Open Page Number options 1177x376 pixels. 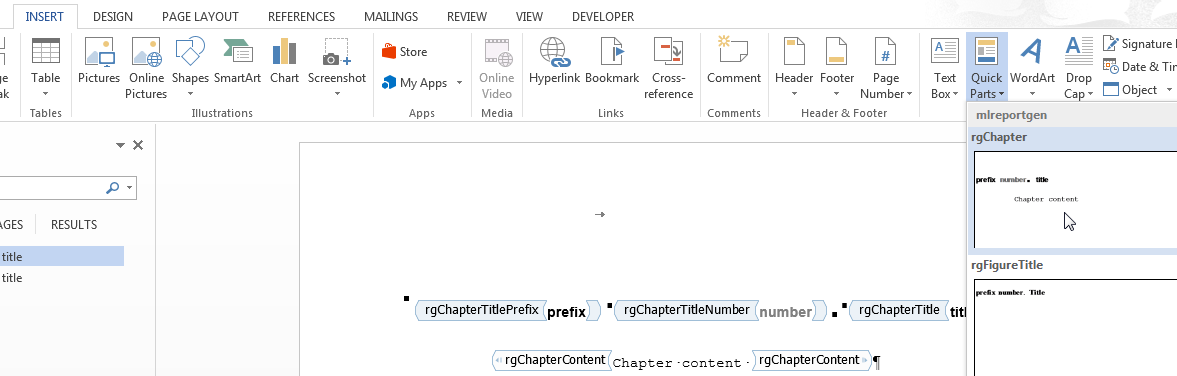886,68
